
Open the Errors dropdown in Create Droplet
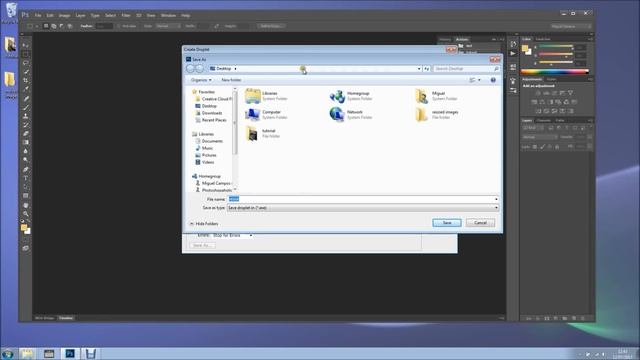click(x=232, y=235)
